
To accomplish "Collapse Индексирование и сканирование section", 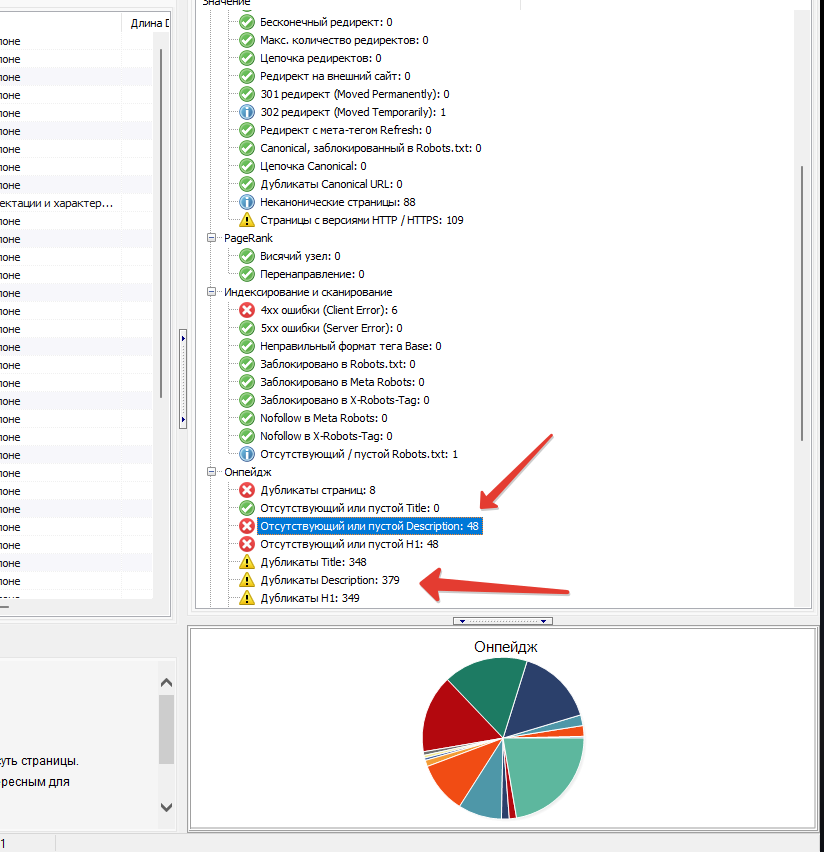I will click(x=212, y=292).
